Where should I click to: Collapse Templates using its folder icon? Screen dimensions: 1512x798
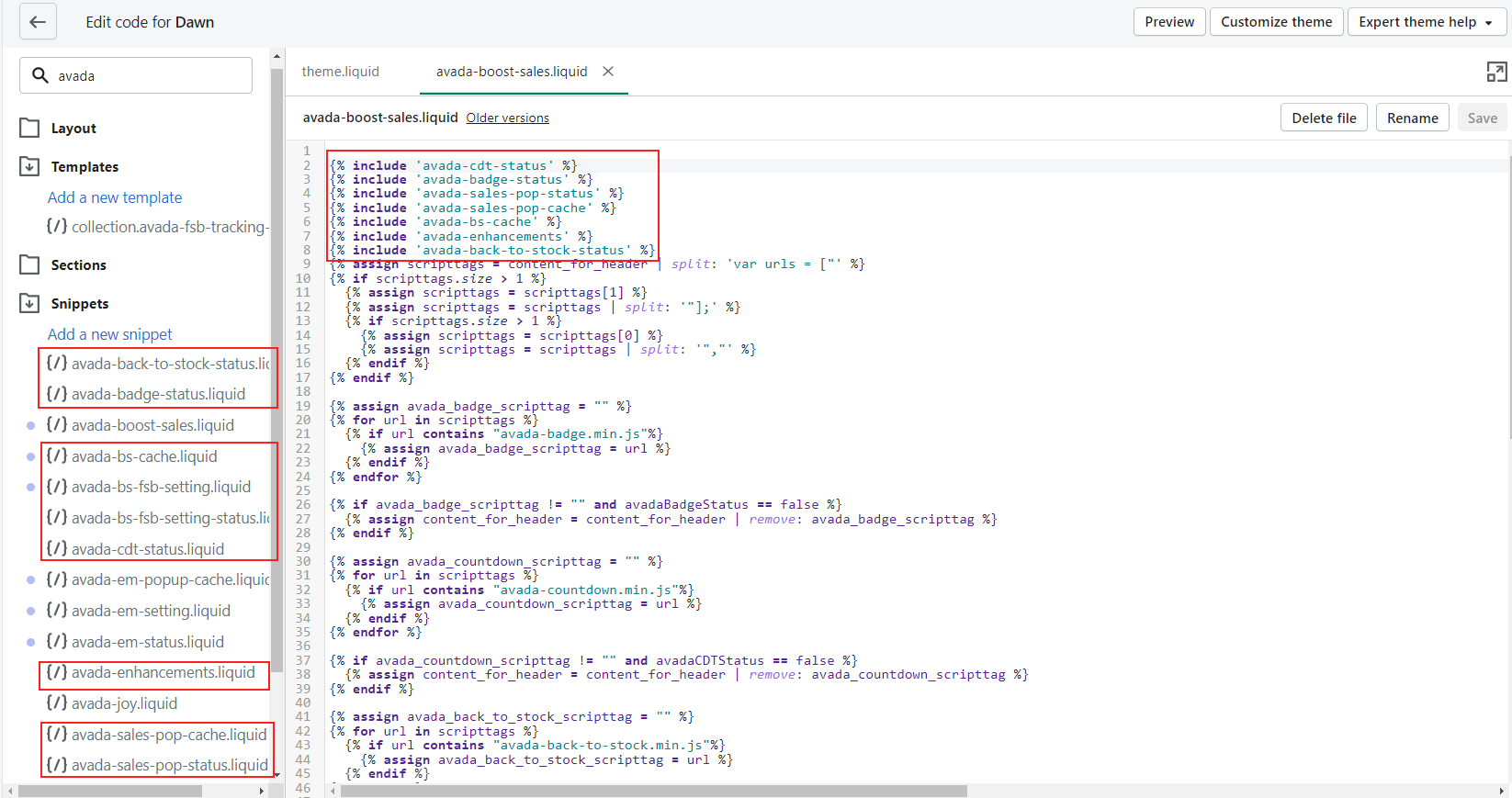[29, 166]
